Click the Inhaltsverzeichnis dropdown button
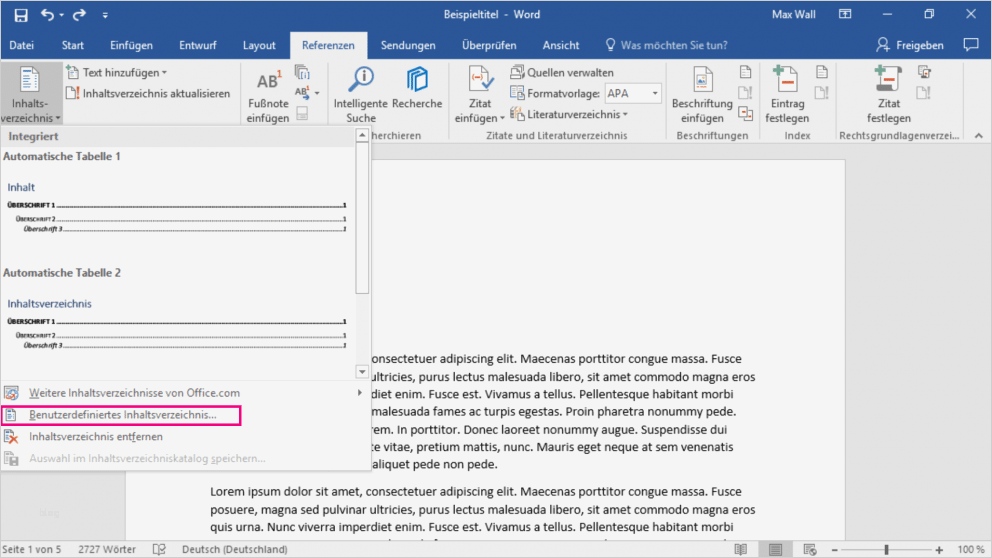992x558 pixels. coord(30,95)
